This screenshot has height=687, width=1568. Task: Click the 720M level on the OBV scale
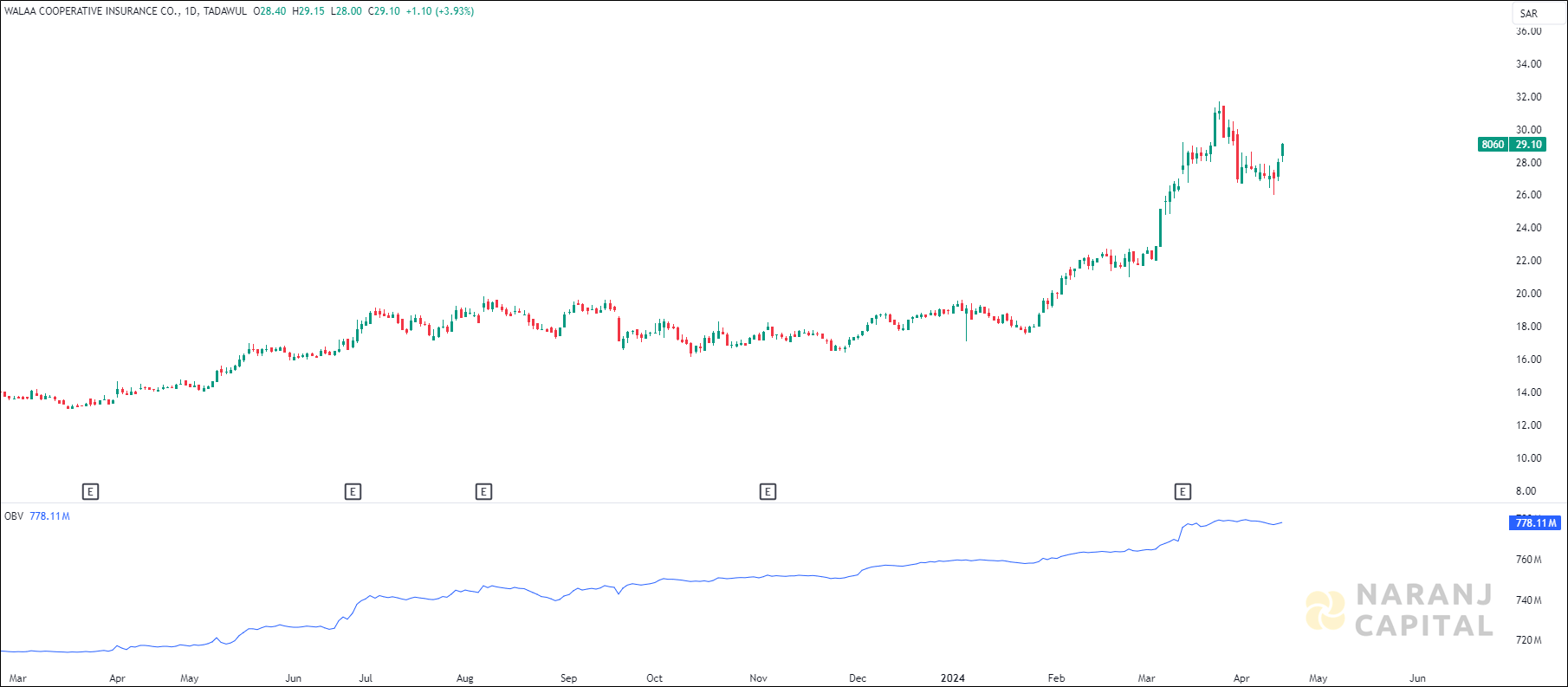[x=1528, y=640]
